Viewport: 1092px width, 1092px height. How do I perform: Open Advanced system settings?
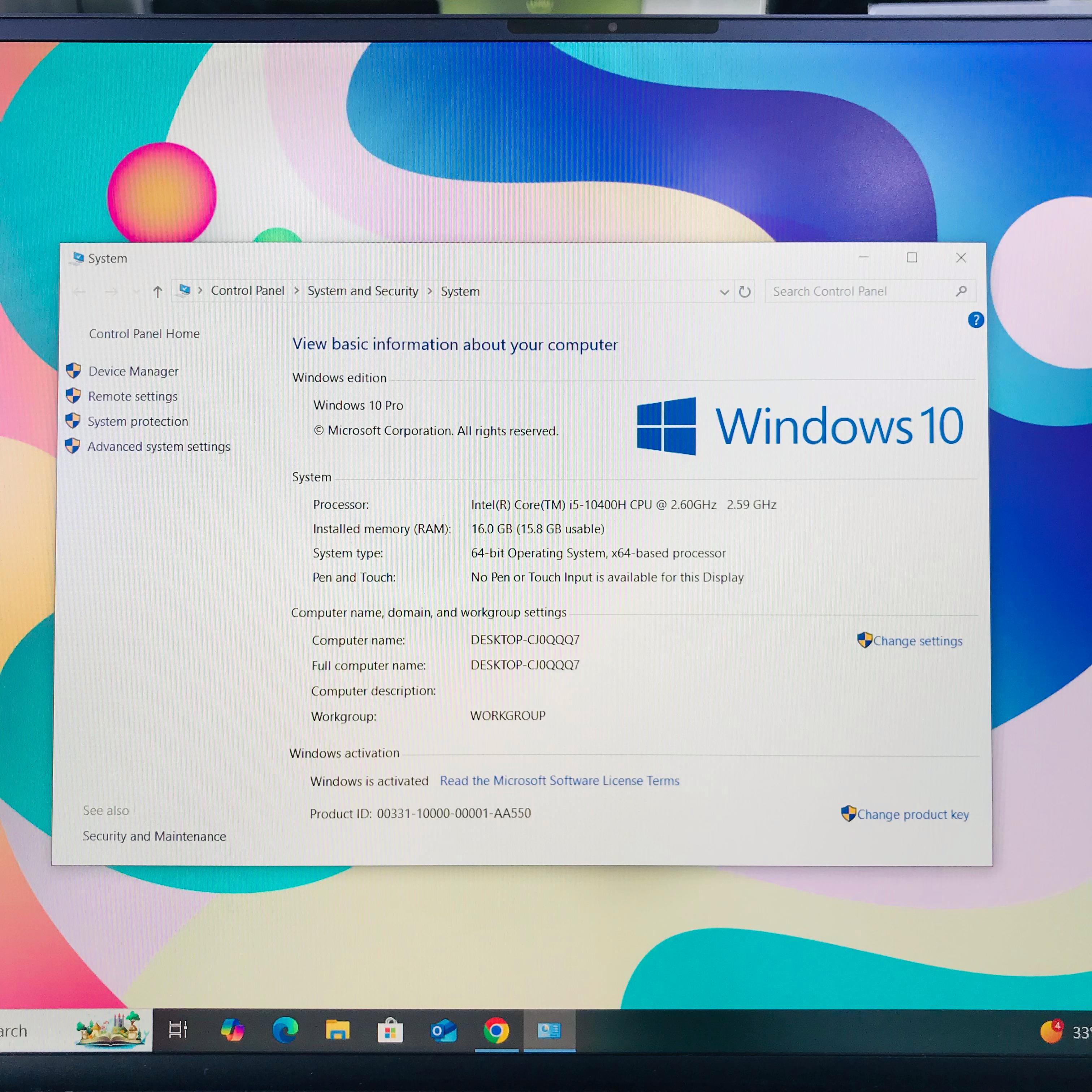[159, 447]
